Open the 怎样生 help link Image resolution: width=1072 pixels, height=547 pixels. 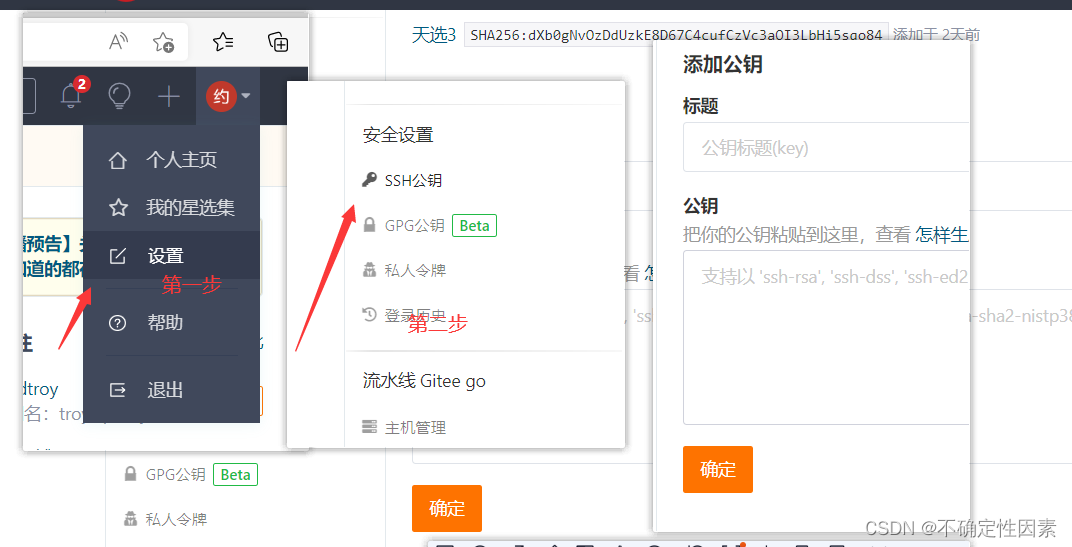pyautogui.click(x=942, y=235)
